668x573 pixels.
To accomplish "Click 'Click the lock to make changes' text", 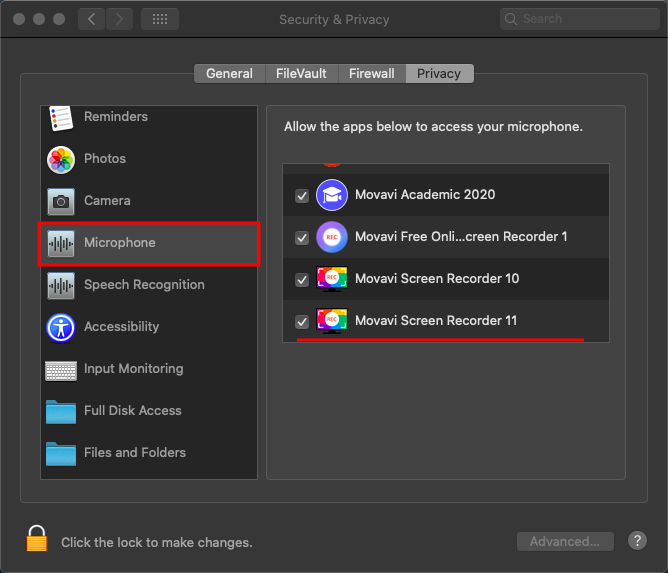I will point(157,542).
